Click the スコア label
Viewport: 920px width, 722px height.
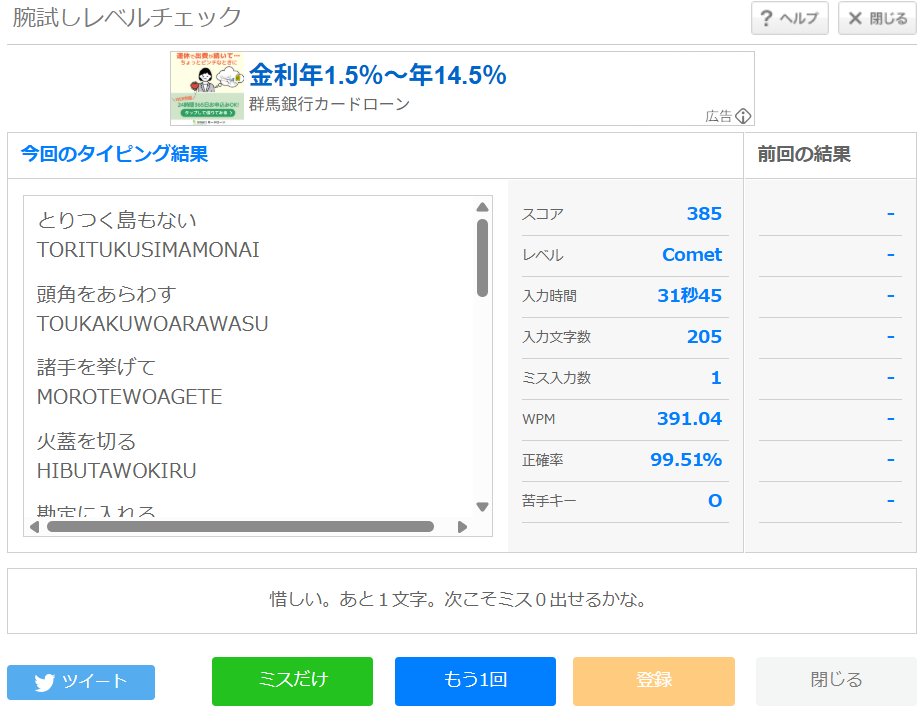point(543,214)
